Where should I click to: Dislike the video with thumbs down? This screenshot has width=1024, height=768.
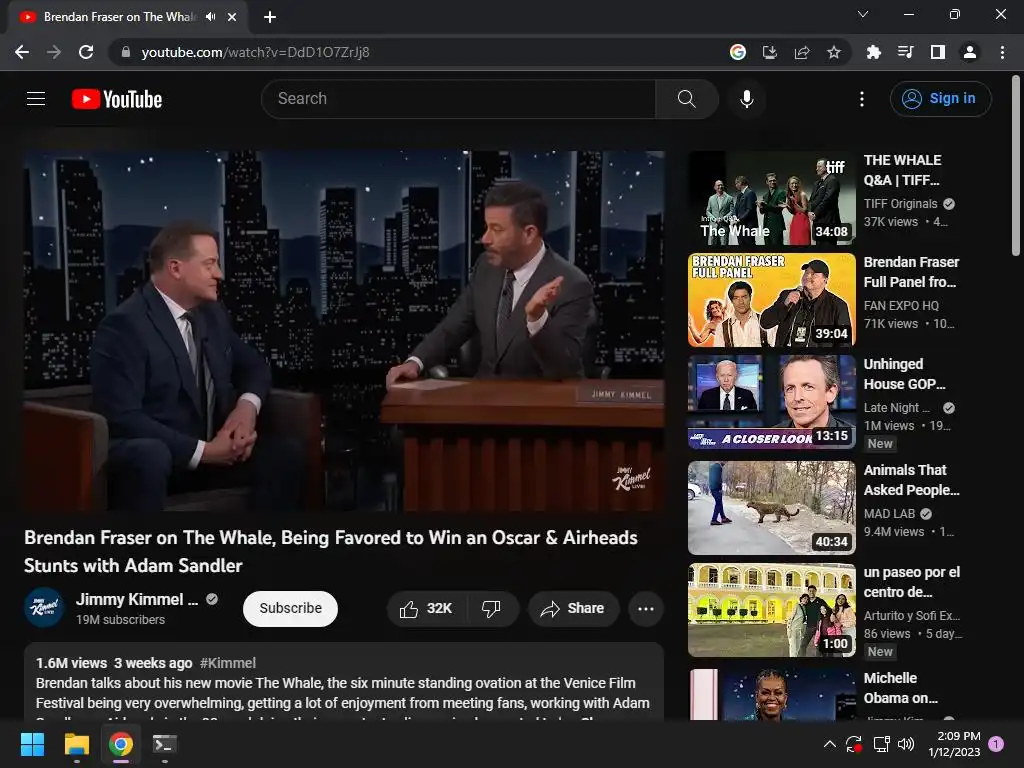point(492,609)
